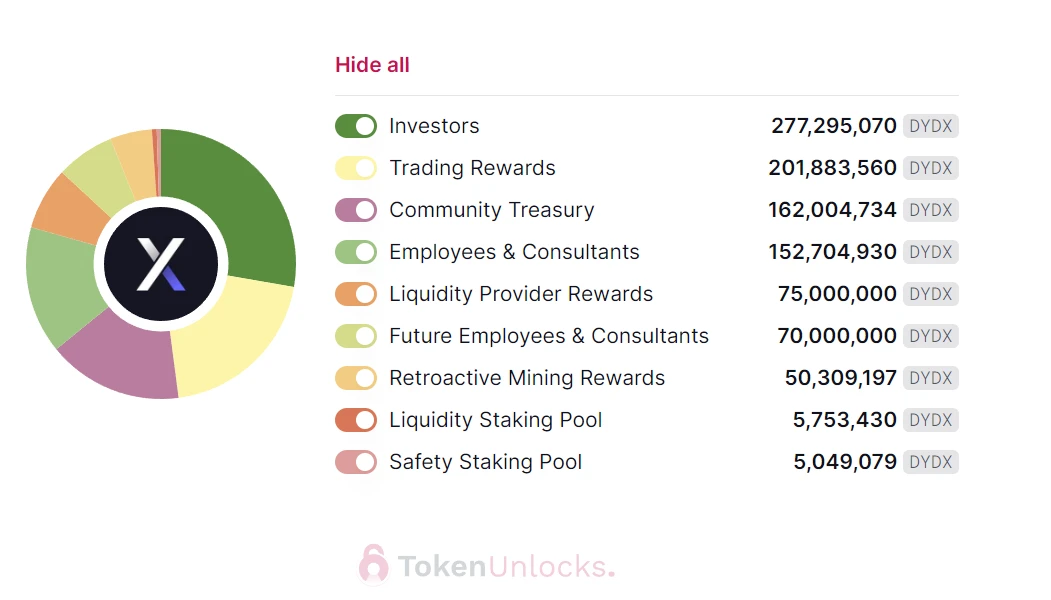This screenshot has width=1051, height=600.
Task: Turn off Liquidity Staking Pool toggle
Action: pyautogui.click(x=356, y=420)
